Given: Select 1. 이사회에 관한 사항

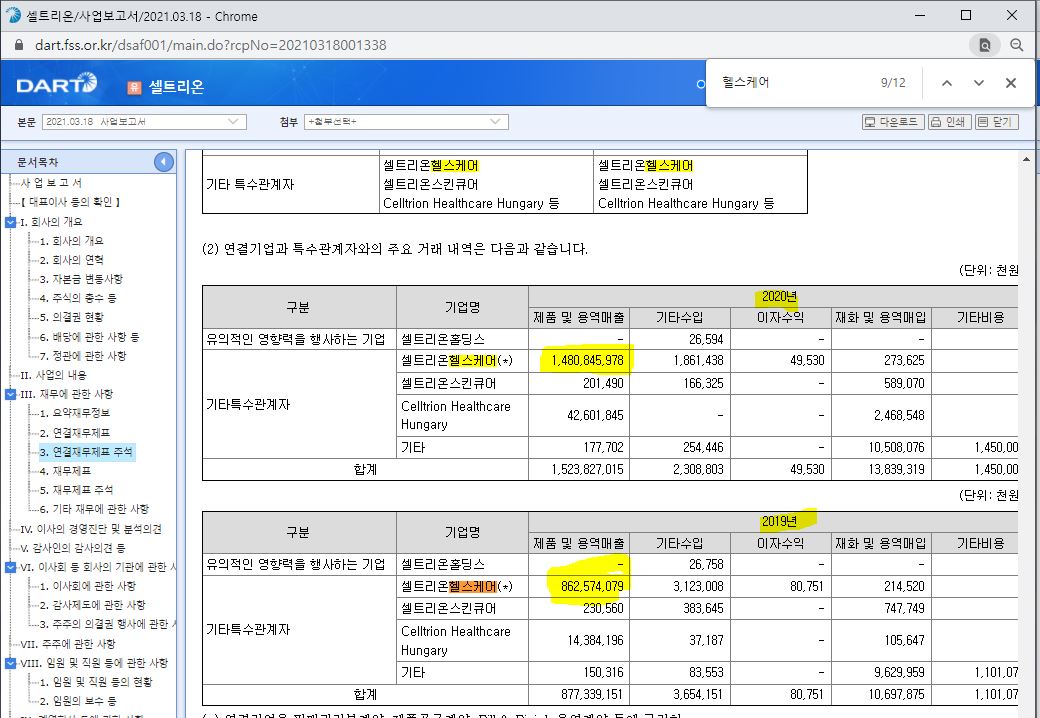Looking at the screenshot, I should [87, 586].
